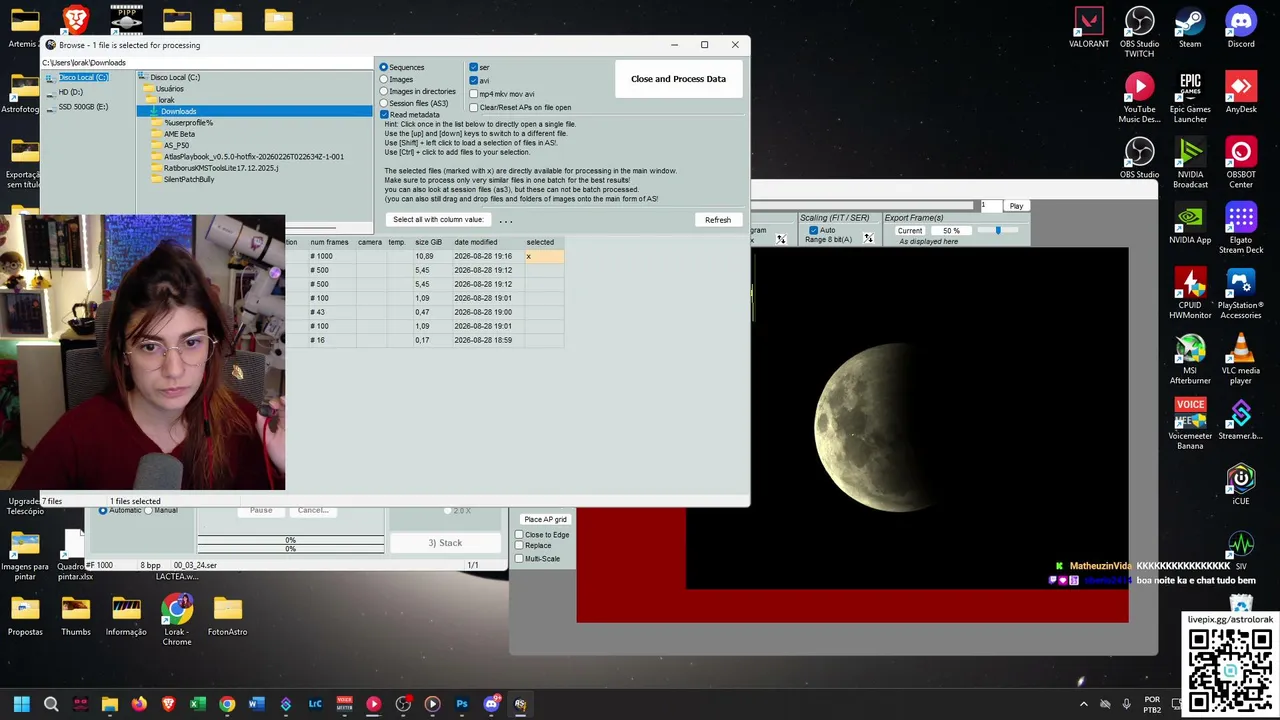Open Discord from the desktop icons
1280x720 pixels.
click(x=1240, y=28)
